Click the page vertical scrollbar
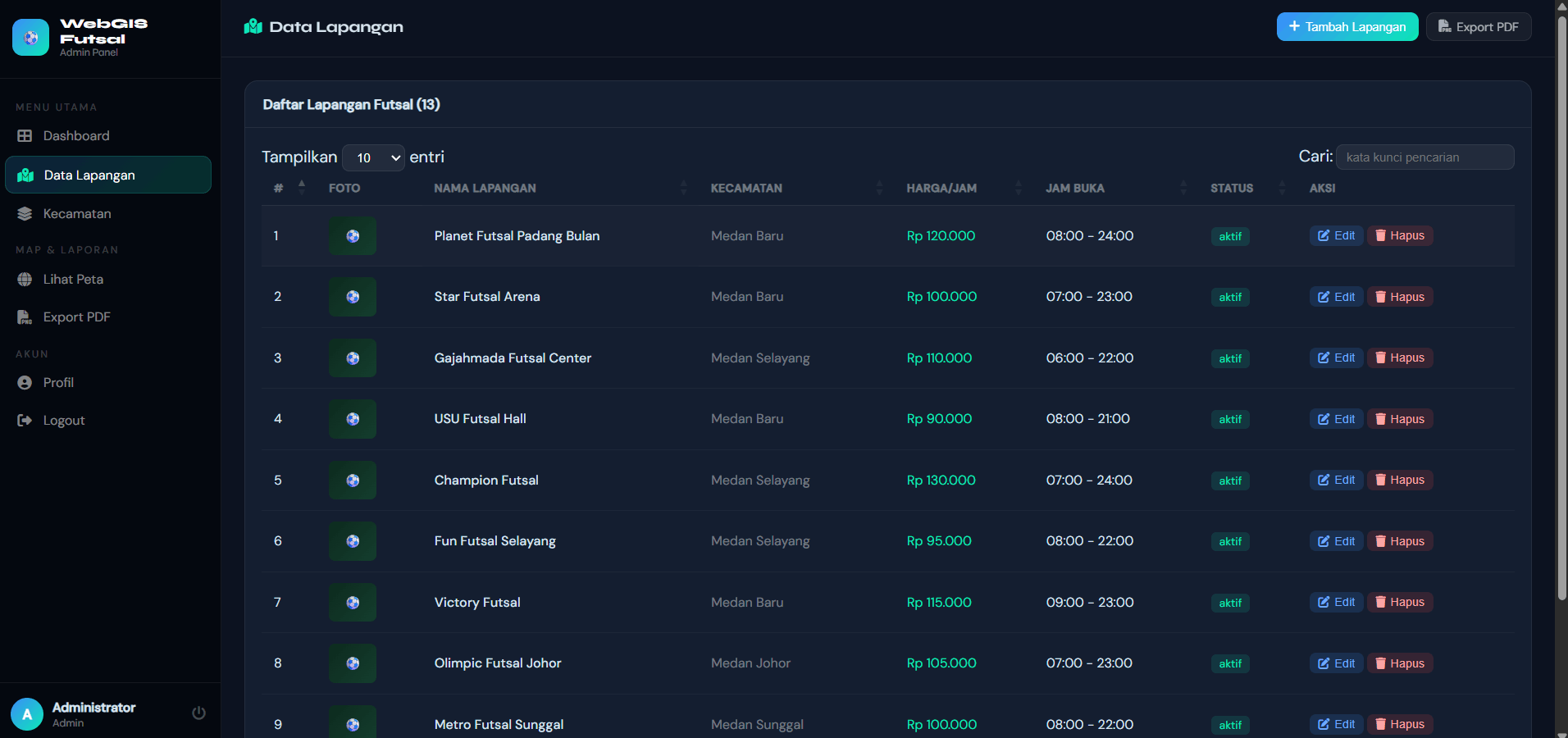The height and width of the screenshot is (738, 1568). 1561,307
